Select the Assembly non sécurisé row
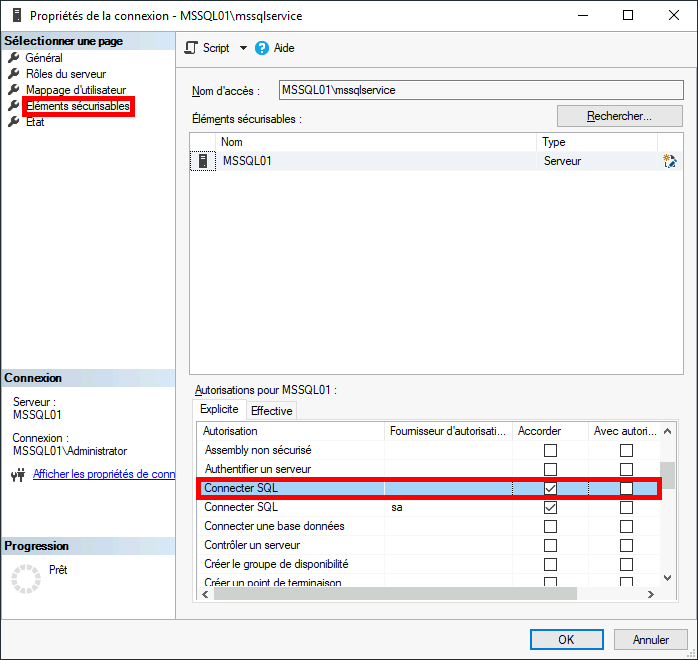This screenshot has height=660, width=698. pos(428,450)
